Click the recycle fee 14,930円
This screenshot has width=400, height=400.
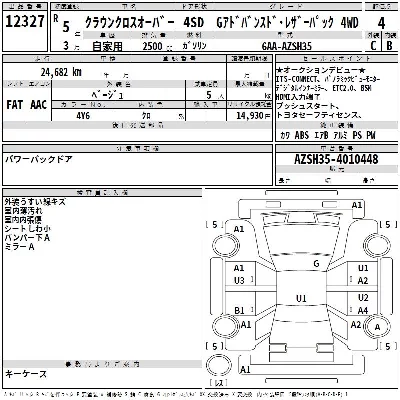point(253,116)
